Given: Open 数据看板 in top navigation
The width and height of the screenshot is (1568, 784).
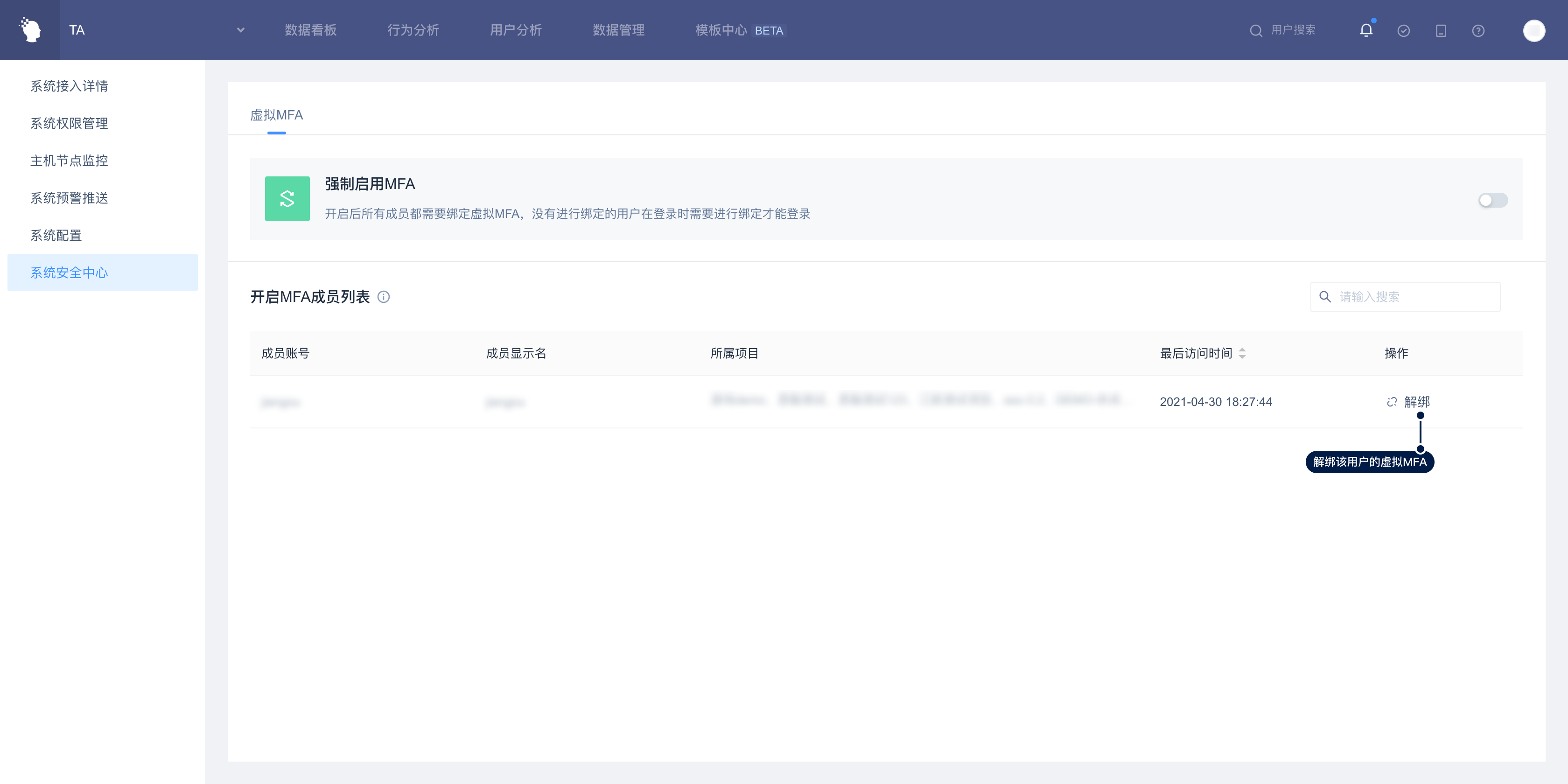Looking at the screenshot, I should pyautogui.click(x=310, y=30).
